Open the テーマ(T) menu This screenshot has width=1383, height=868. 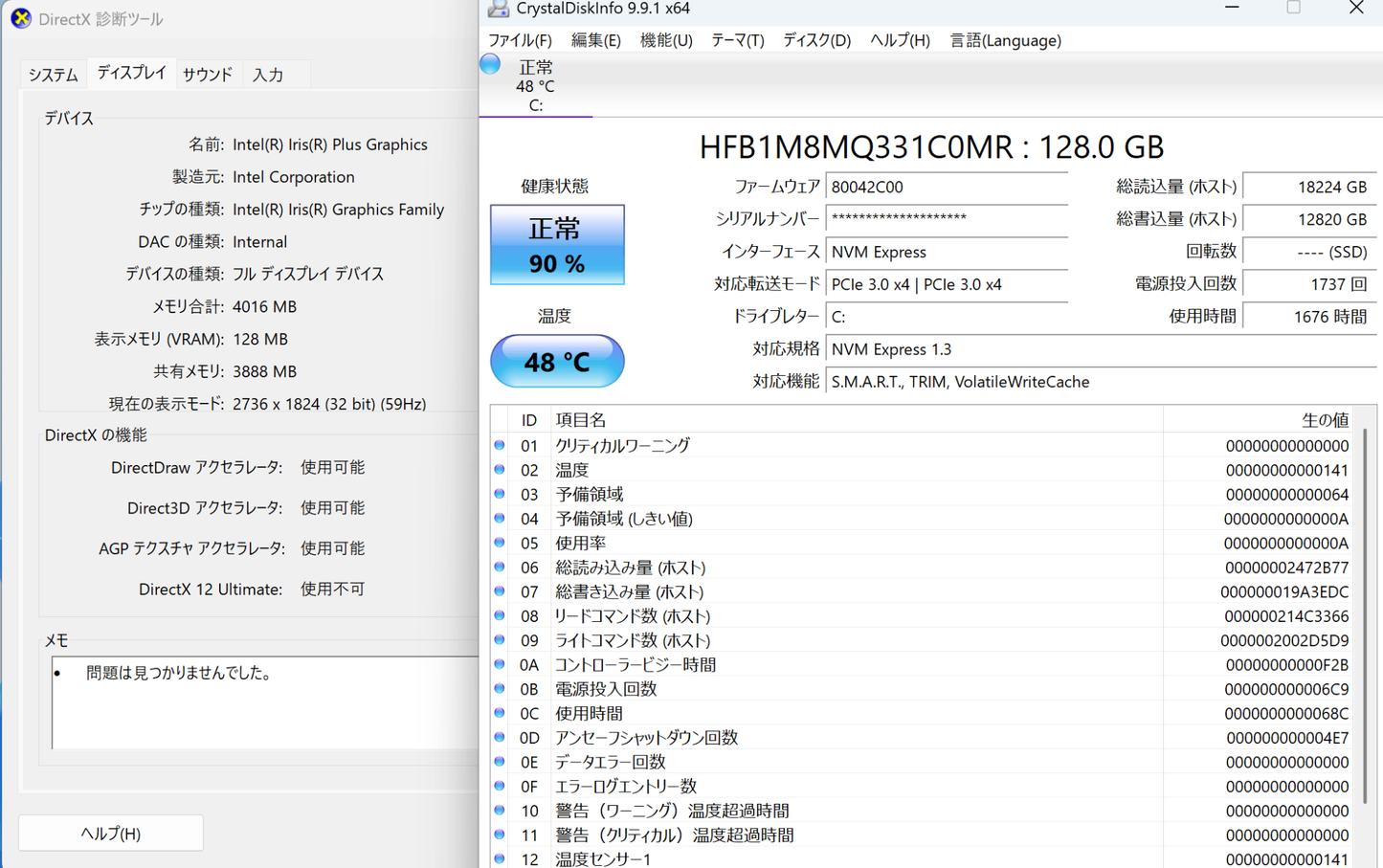coord(737,40)
